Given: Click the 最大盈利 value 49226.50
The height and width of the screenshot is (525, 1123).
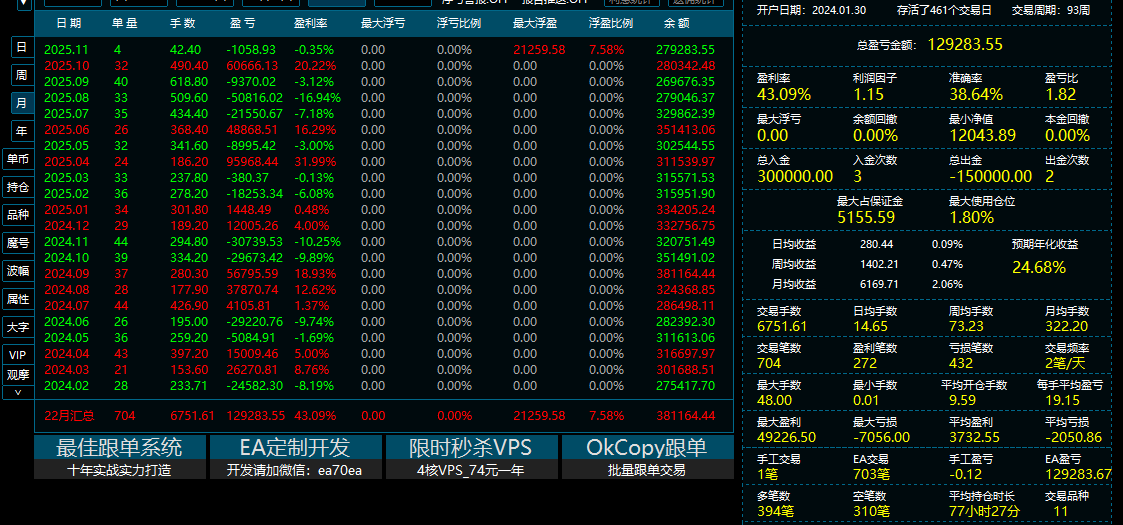Looking at the screenshot, I should tap(786, 437).
